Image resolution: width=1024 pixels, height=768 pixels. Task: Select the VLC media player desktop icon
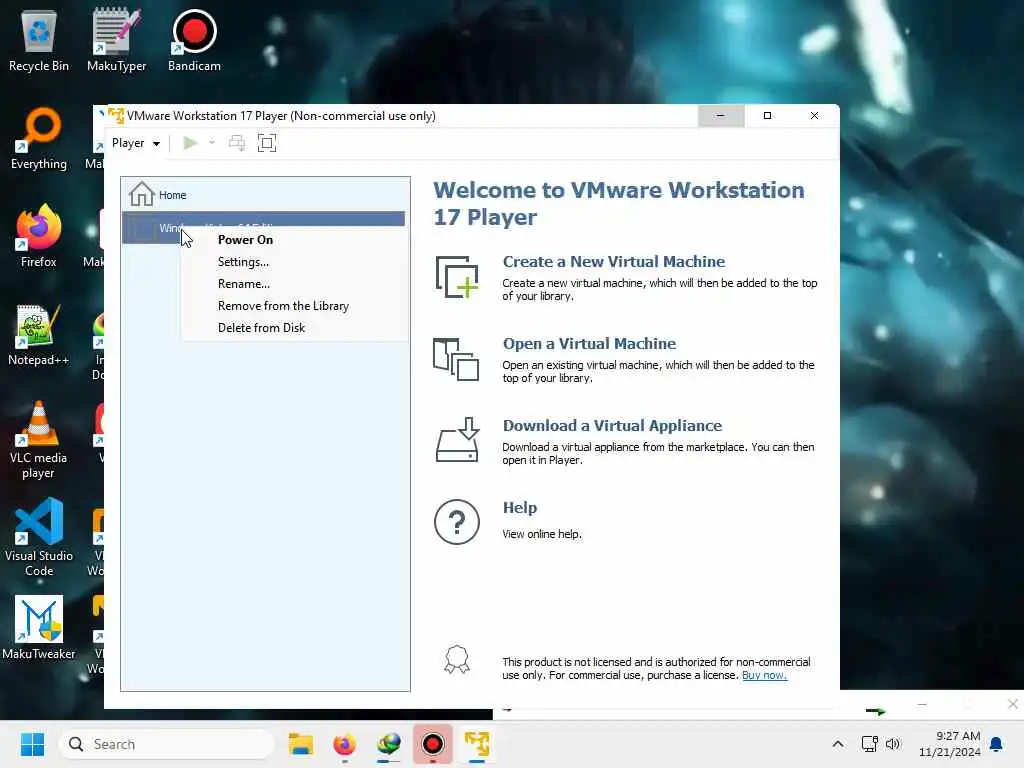pos(39,440)
